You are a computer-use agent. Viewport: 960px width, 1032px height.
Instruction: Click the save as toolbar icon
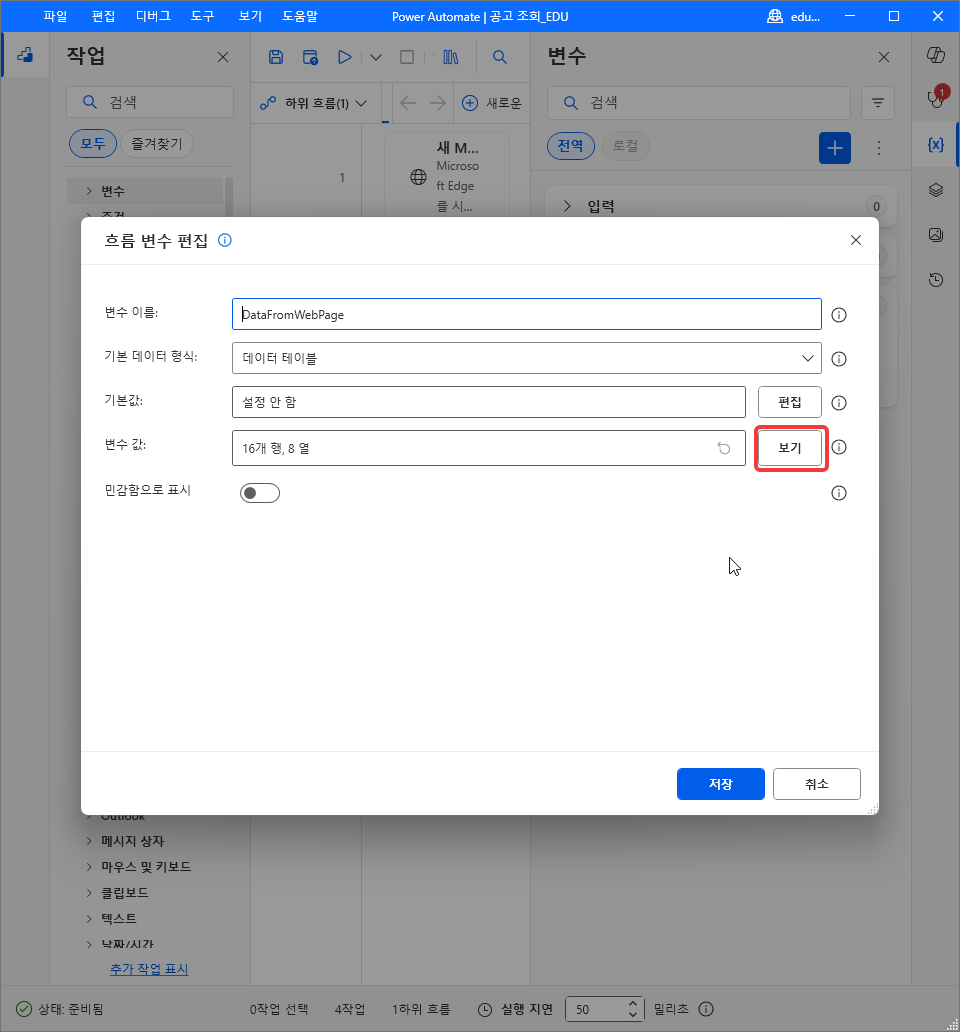[x=310, y=57]
